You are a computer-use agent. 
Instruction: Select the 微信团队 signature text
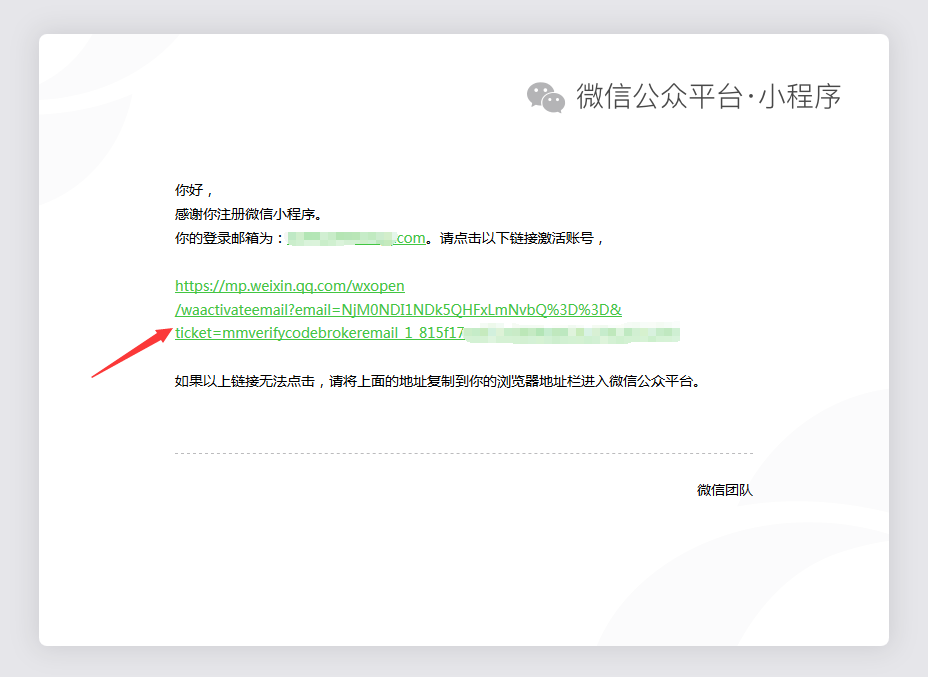coord(725,490)
